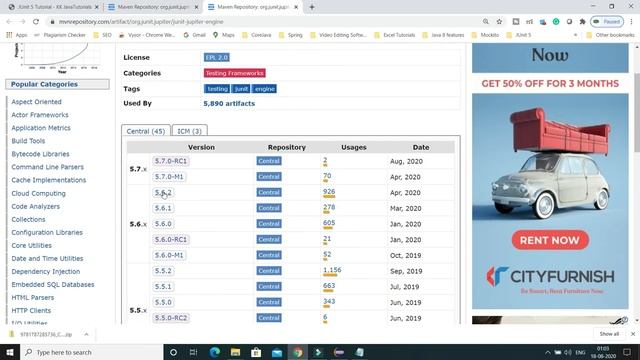This screenshot has height=360, width=640.
Task: Click the EPL 2.0 license tag
Action: coord(217,58)
